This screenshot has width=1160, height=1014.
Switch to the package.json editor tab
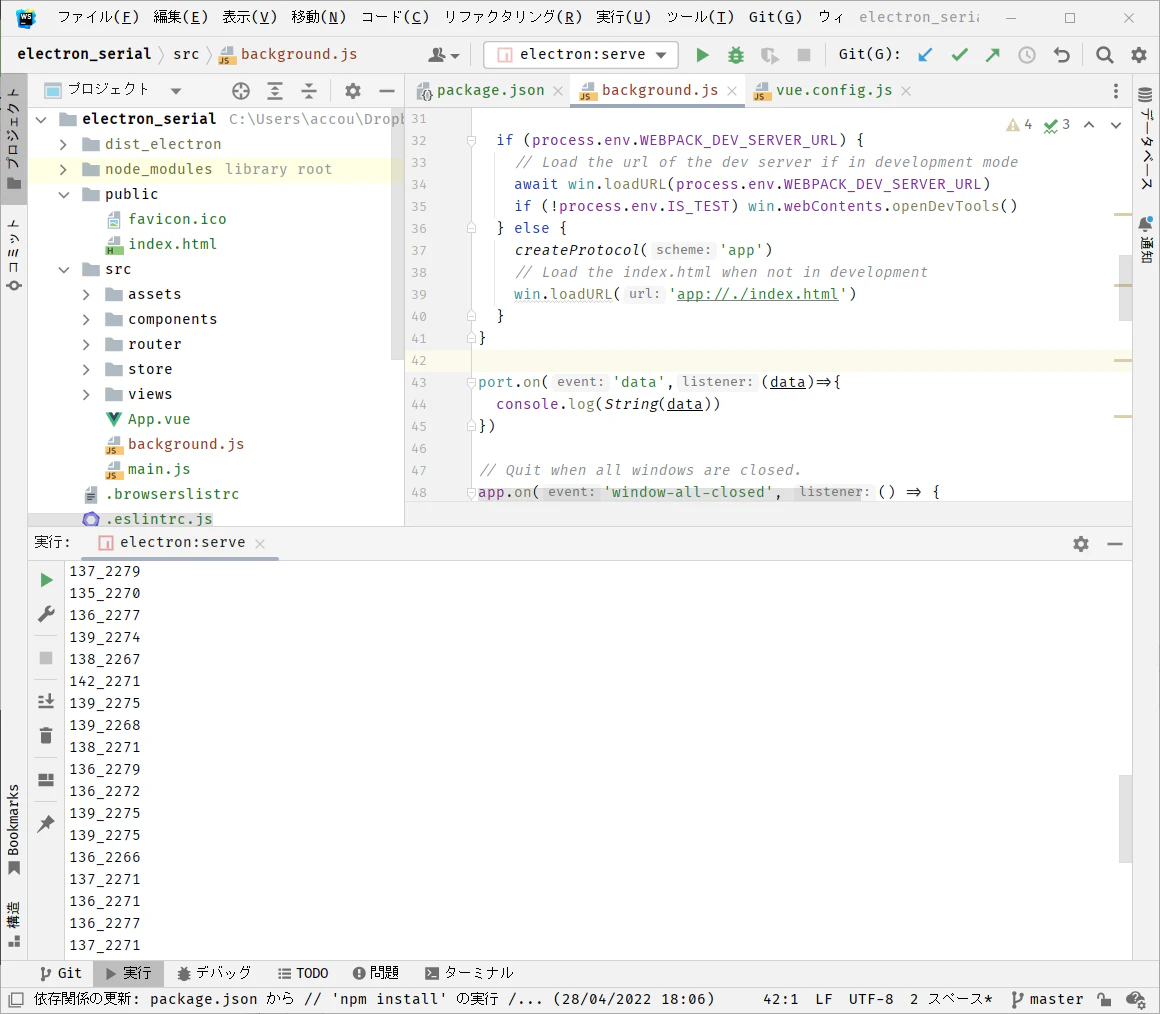tap(490, 90)
